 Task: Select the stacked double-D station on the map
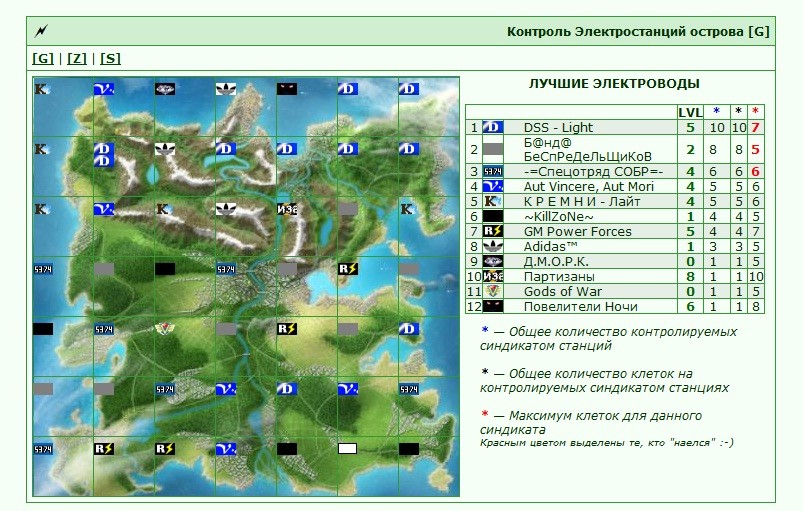104,155
